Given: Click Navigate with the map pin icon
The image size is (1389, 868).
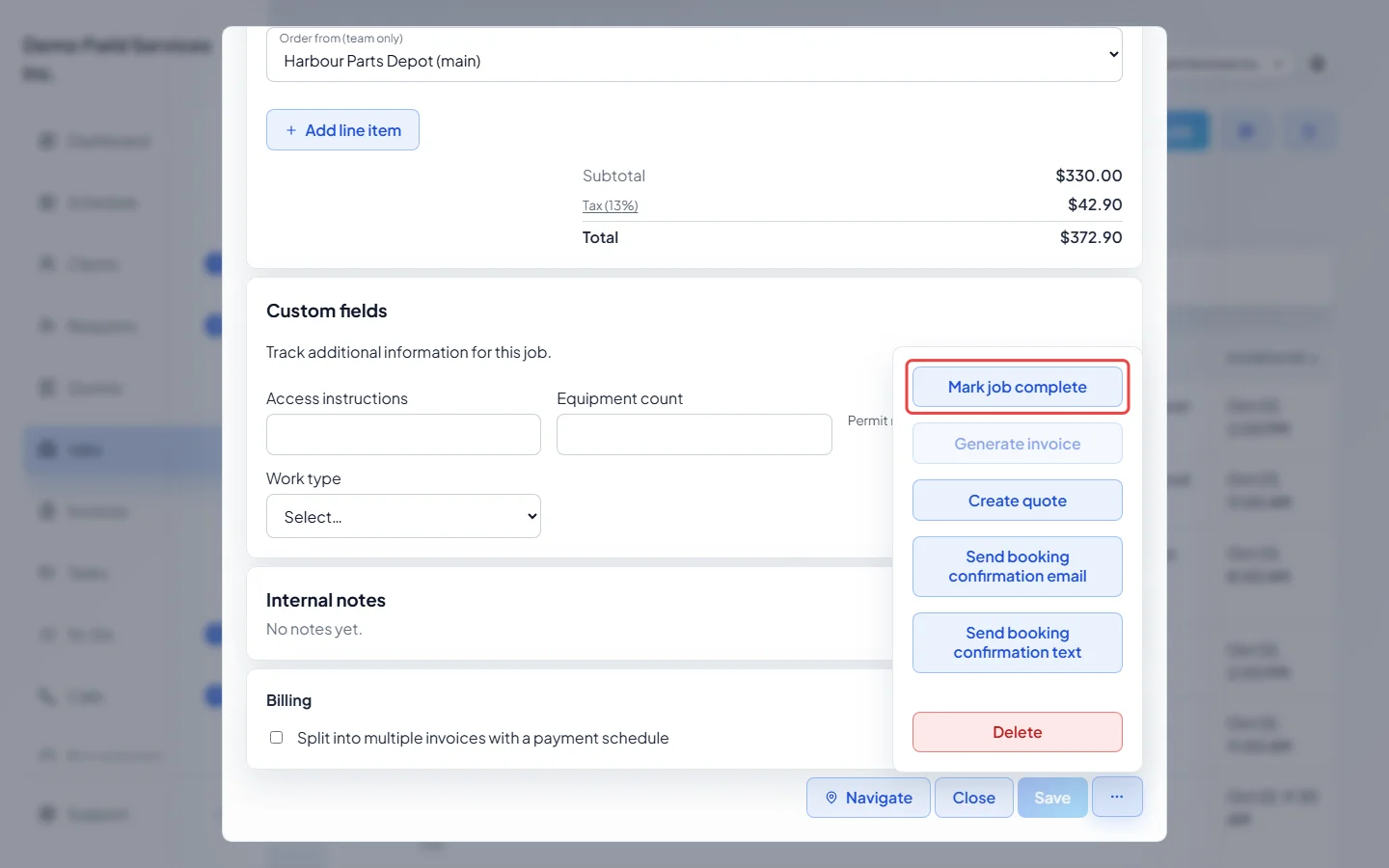Looking at the screenshot, I should pos(868,798).
